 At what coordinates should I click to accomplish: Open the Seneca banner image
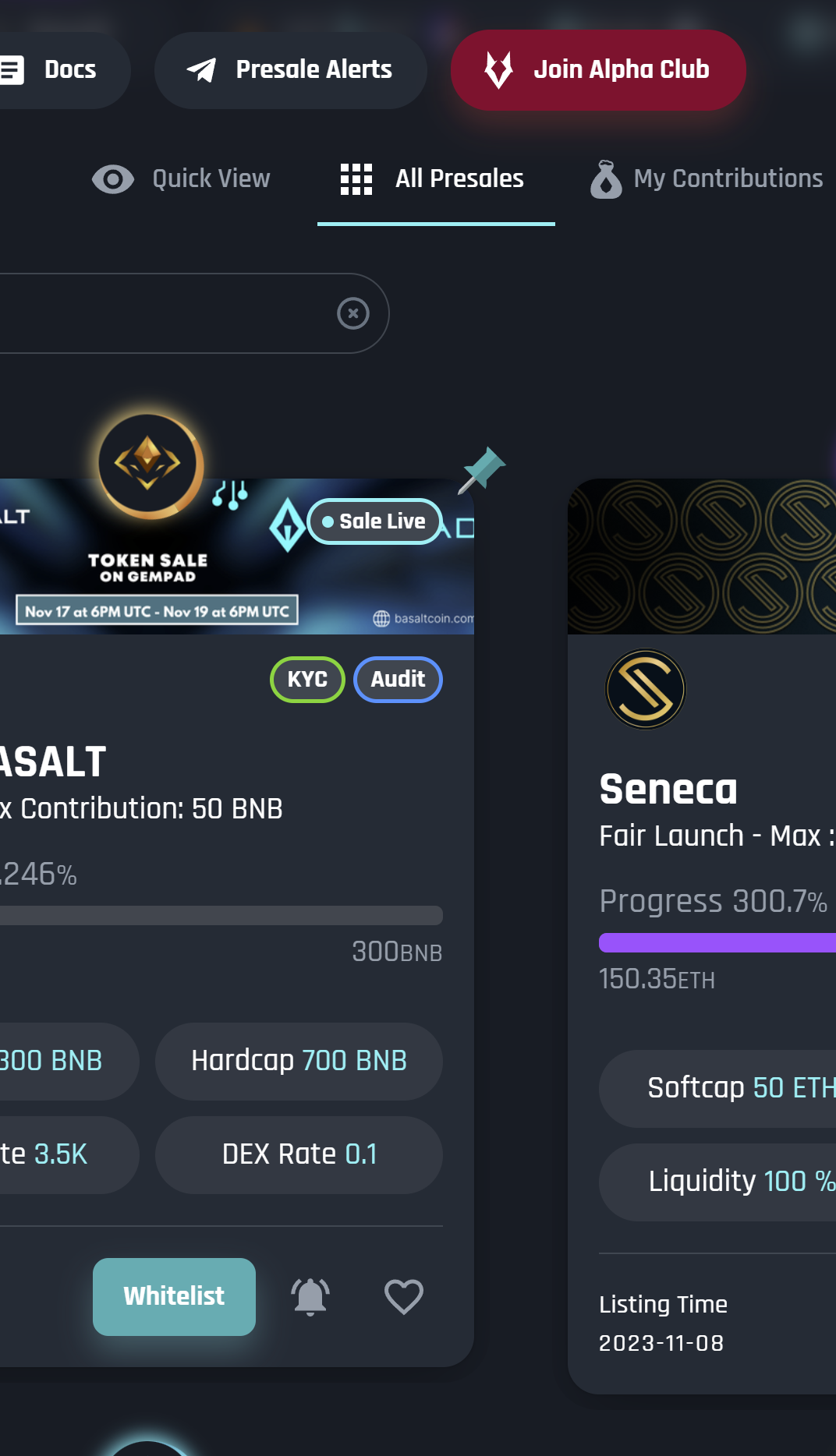[x=702, y=557]
